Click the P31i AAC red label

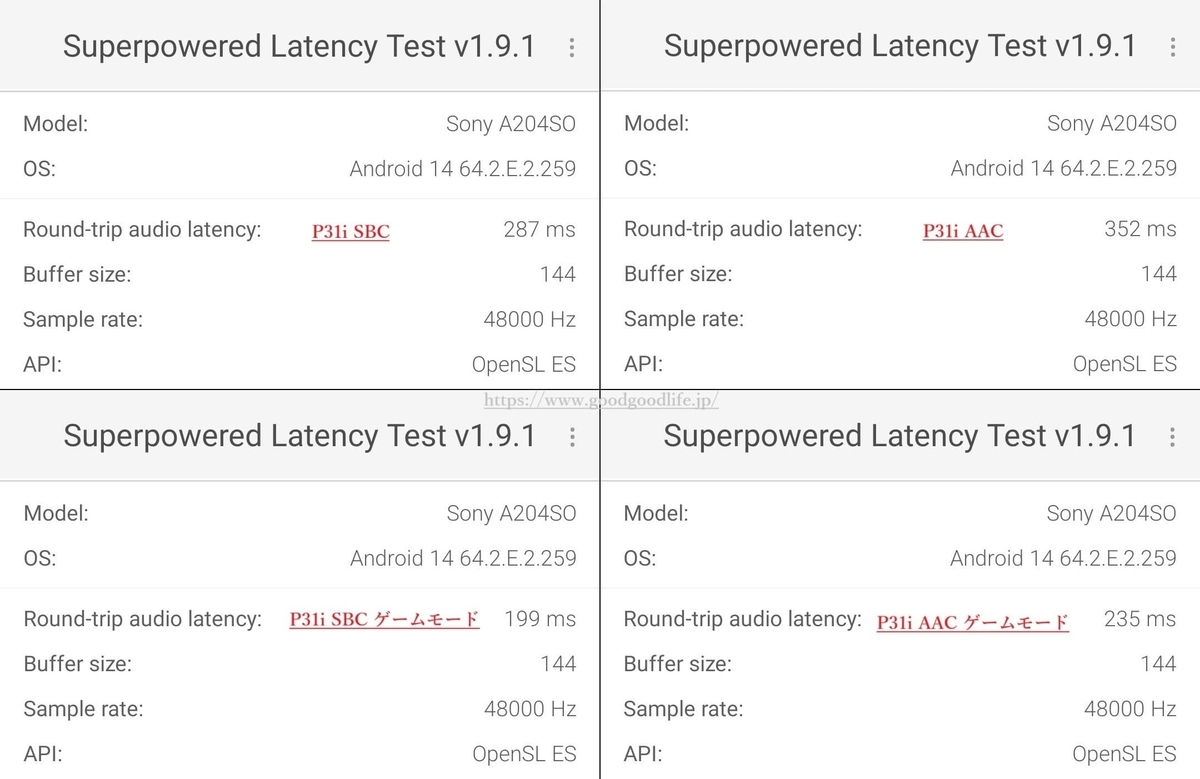[962, 232]
